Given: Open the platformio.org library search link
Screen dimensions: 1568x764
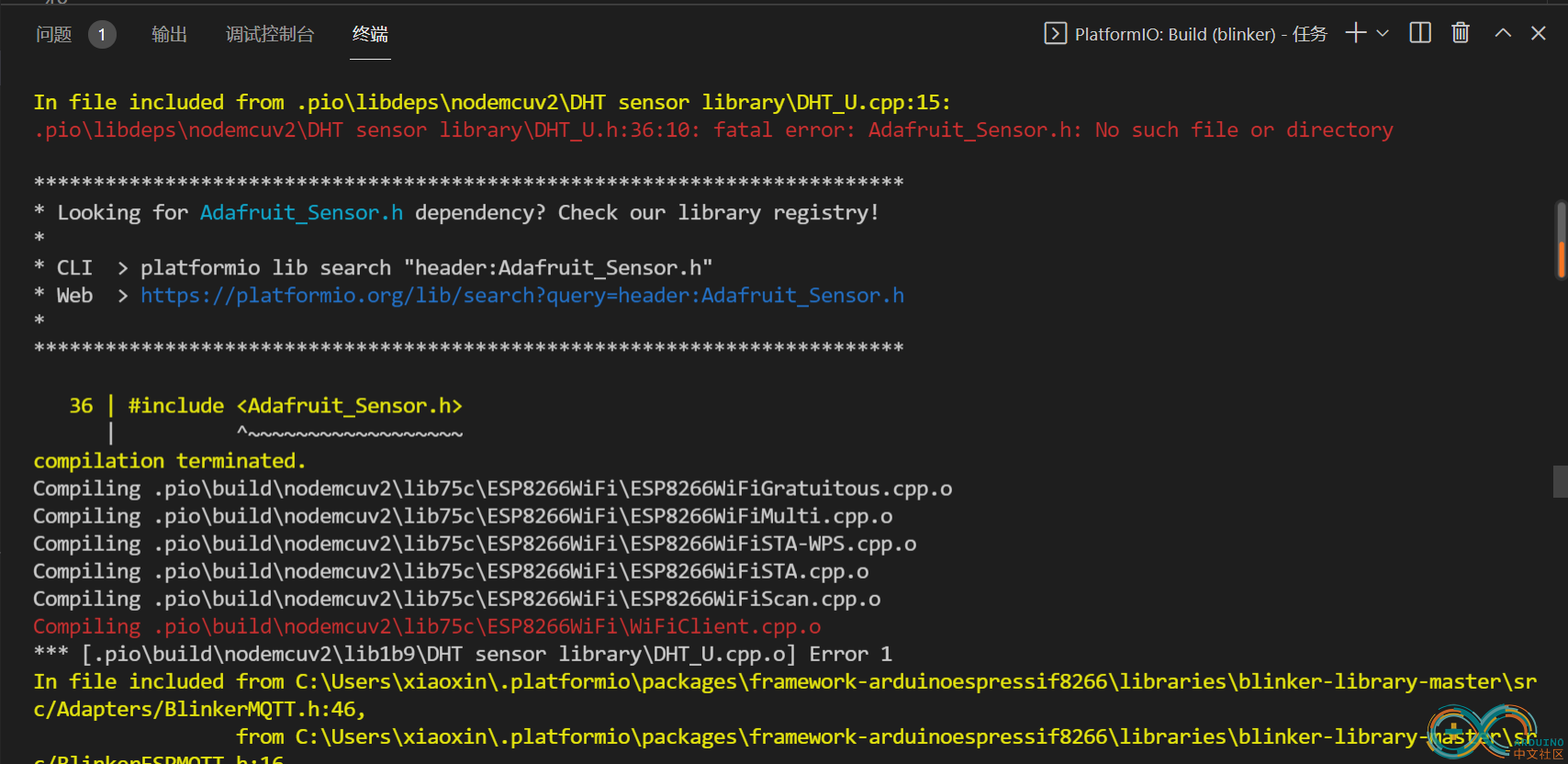Looking at the screenshot, I should click(x=522, y=296).
